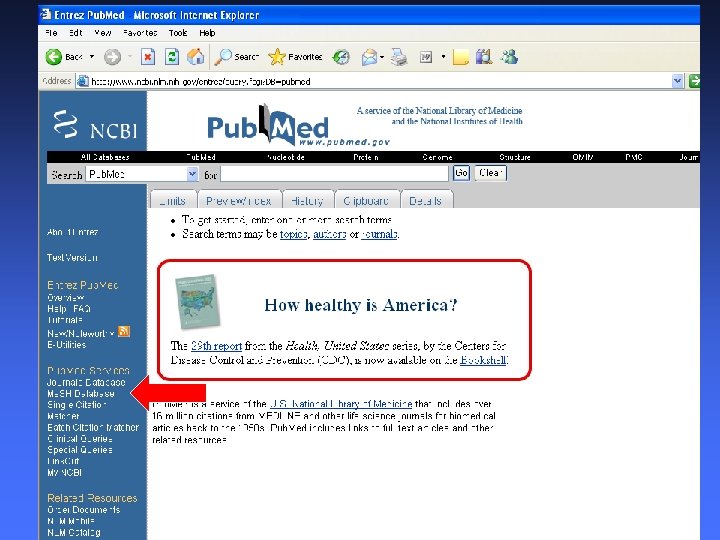Image resolution: width=720 pixels, height=540 pixels.
Task: Switch to the Limits tab
Action: (x=173, y=200)
